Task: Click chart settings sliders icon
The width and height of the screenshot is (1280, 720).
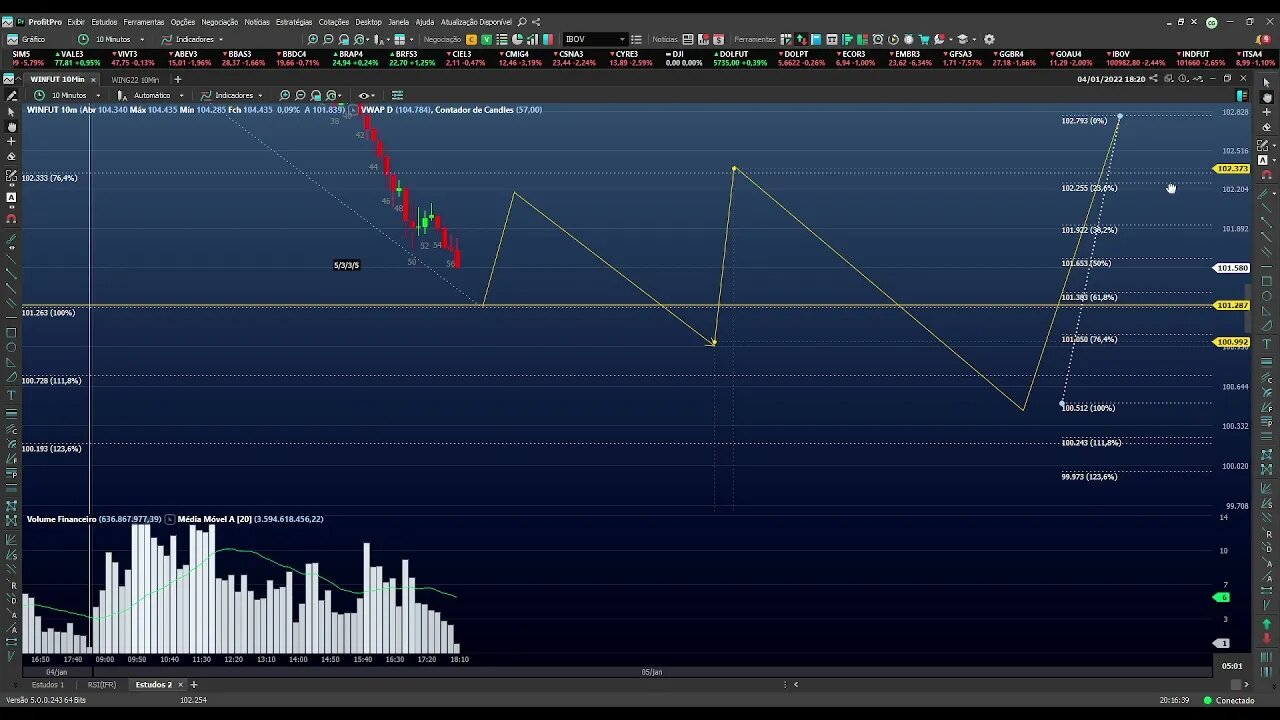Action: (x=397, y=95)
